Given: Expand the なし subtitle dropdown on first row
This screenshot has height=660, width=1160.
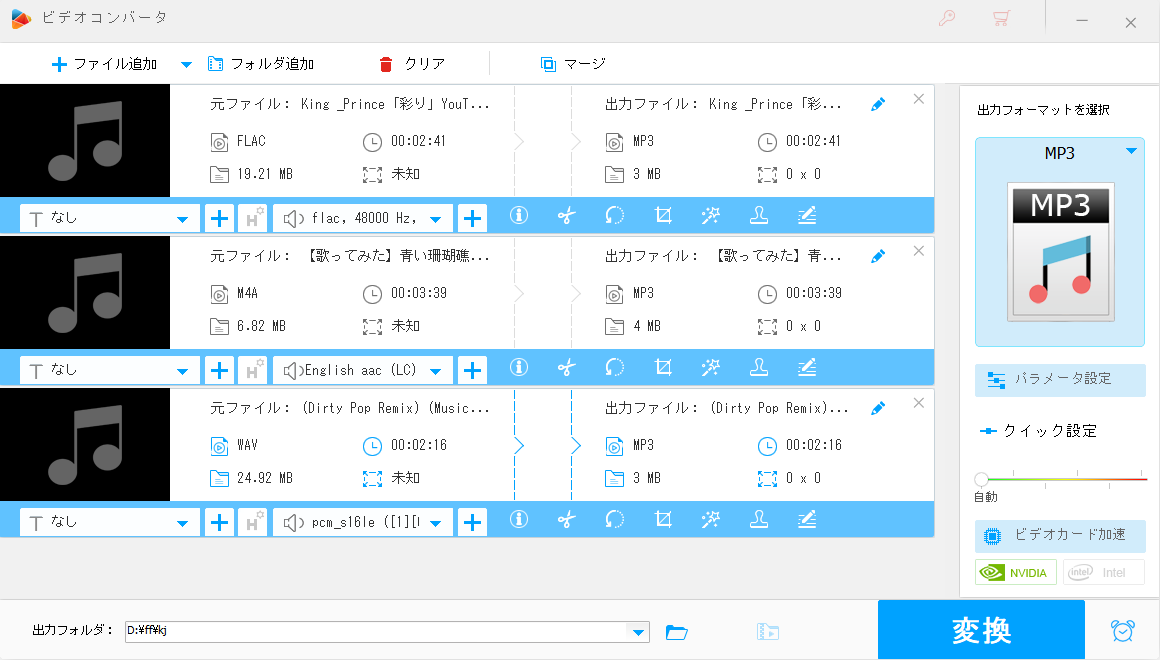Looking at the screenshot, I should 183,217.
